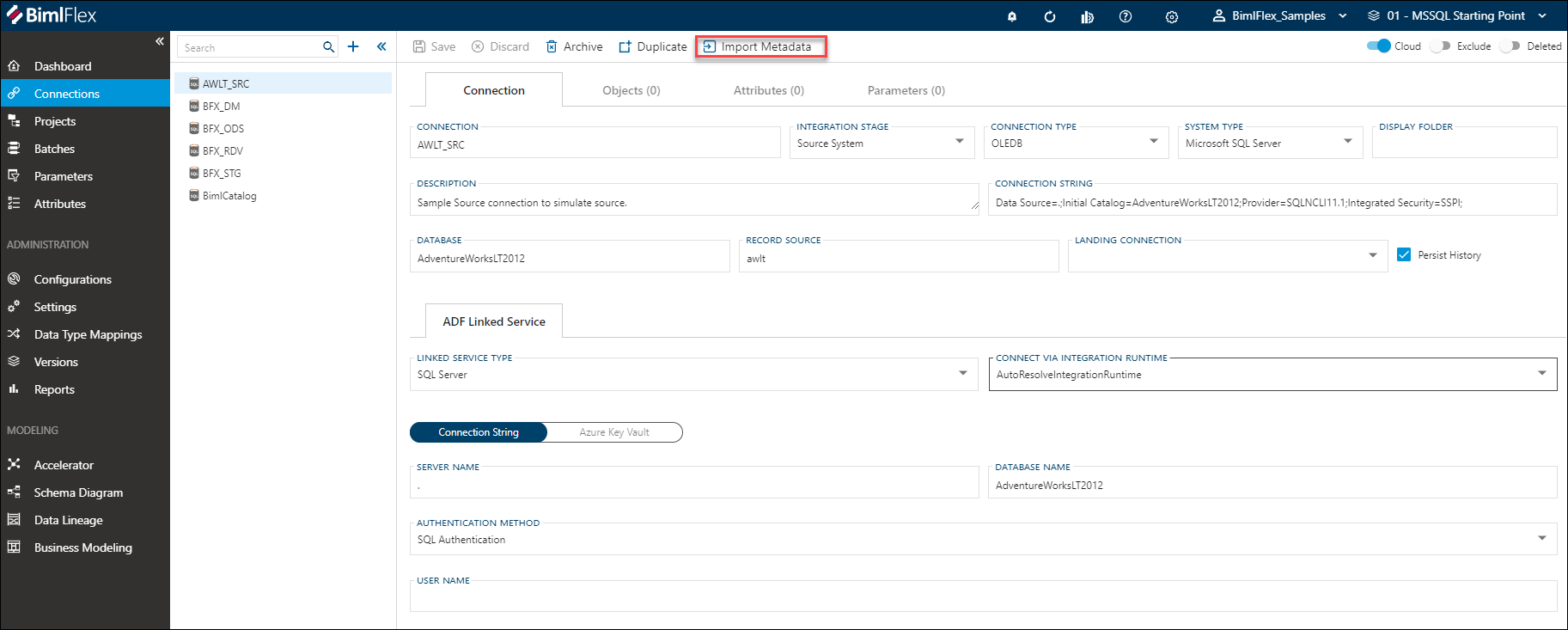
Task: Click the plus icon to add connection
Action: coord(353,46)
